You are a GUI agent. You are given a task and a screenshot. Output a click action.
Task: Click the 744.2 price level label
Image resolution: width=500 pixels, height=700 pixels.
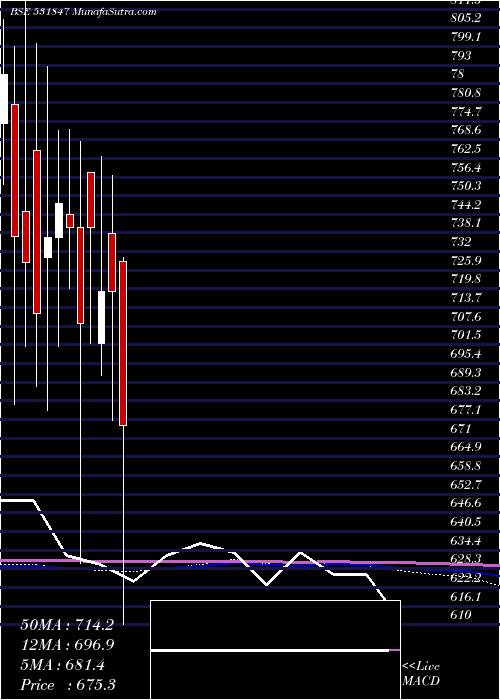[466, 205]
